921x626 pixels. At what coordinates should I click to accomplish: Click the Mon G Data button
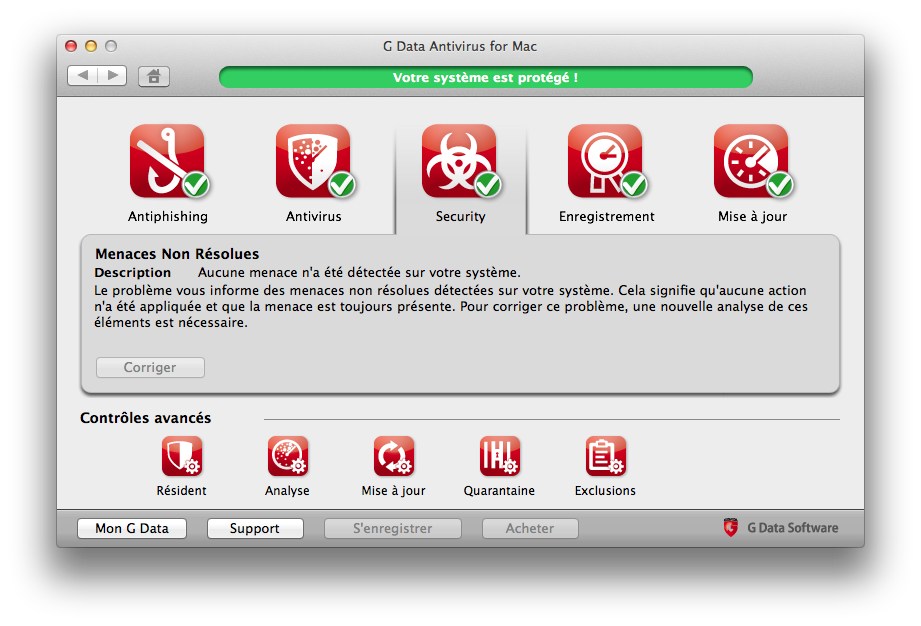pos(132,529)
